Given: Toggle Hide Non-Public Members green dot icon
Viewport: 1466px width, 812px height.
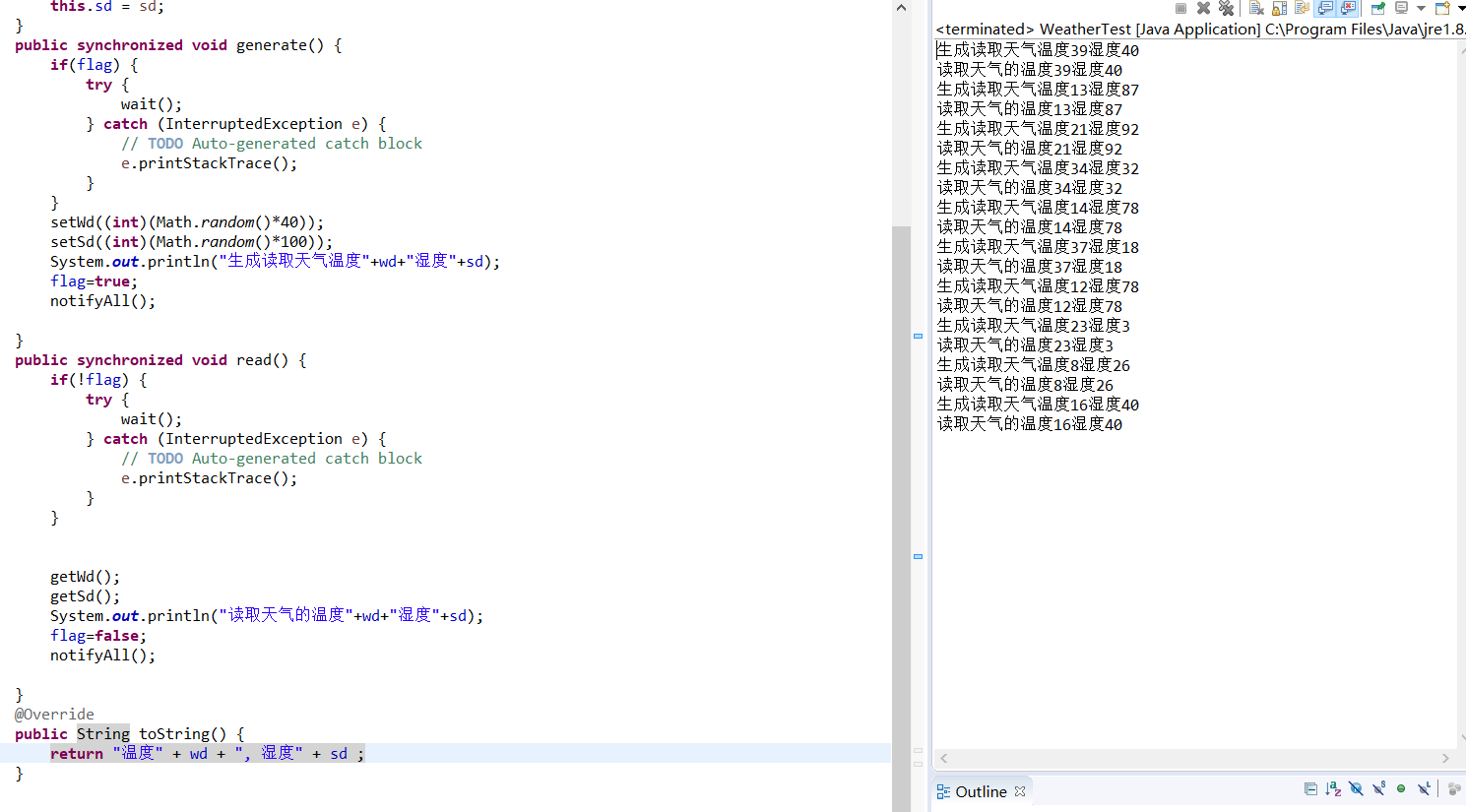Looking at the screenshot, I should (x=1401, y=788).
